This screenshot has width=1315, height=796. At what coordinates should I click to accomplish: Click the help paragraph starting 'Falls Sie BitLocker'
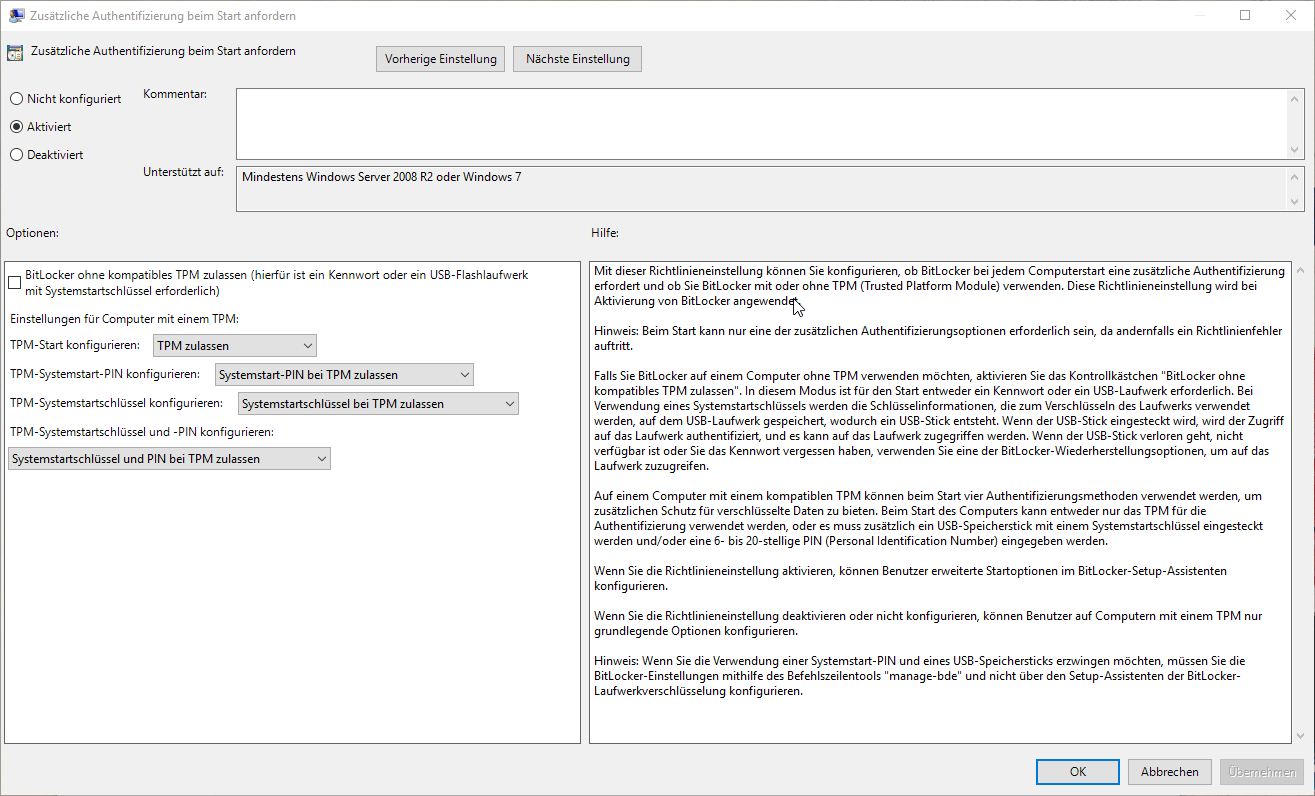click(938, 421)
